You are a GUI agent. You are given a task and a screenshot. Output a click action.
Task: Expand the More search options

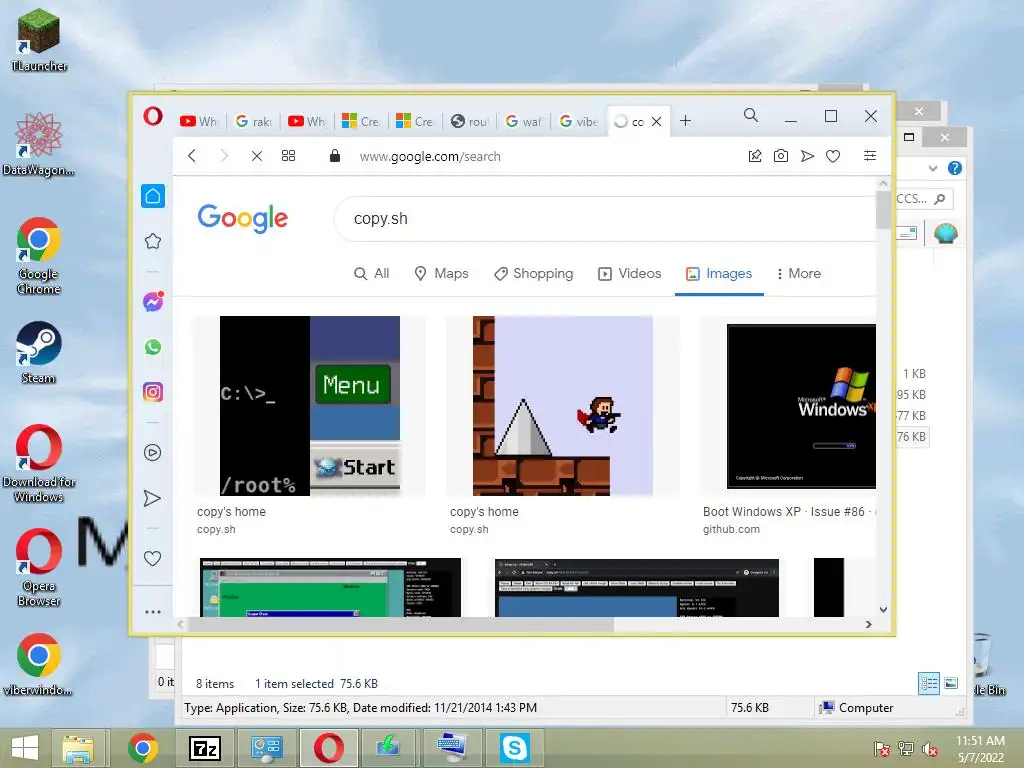[799, 274]
